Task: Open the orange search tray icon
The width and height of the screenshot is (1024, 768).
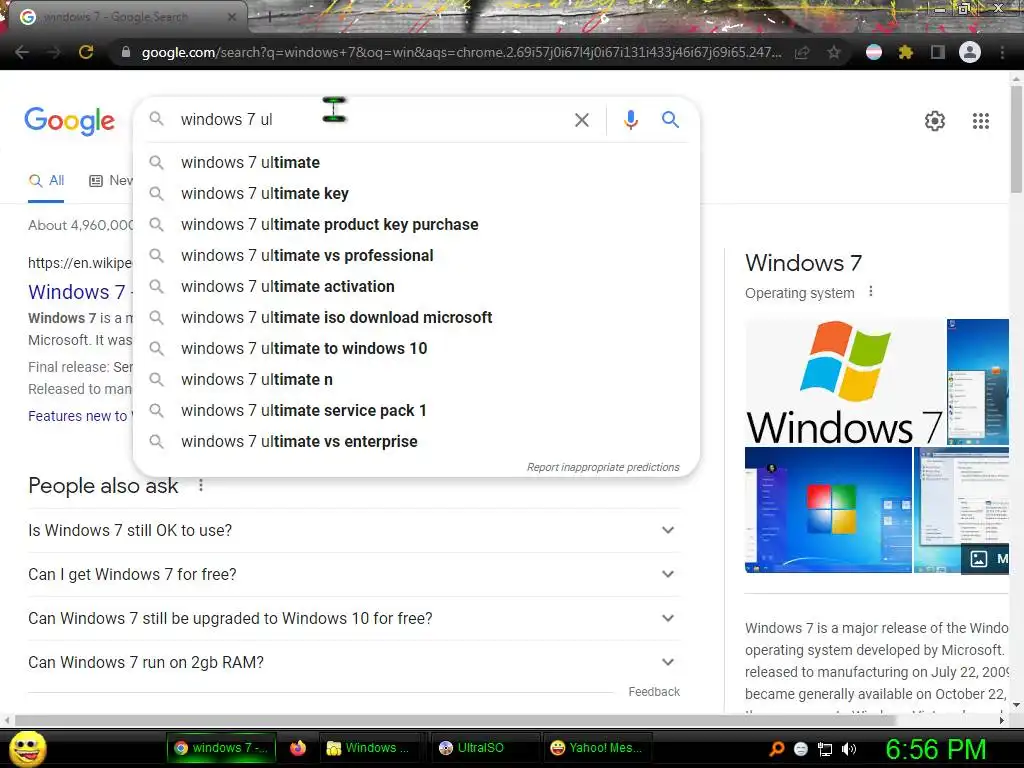Action: pyautogui.click(x=776, y=748)
